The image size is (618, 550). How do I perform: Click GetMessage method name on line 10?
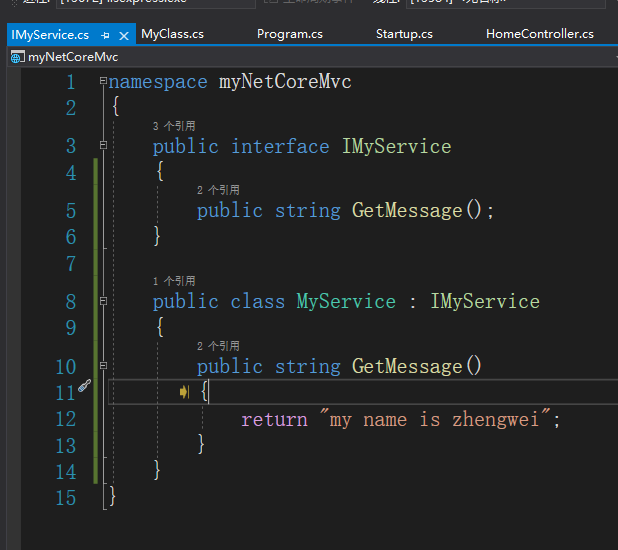tap(407, 366)
